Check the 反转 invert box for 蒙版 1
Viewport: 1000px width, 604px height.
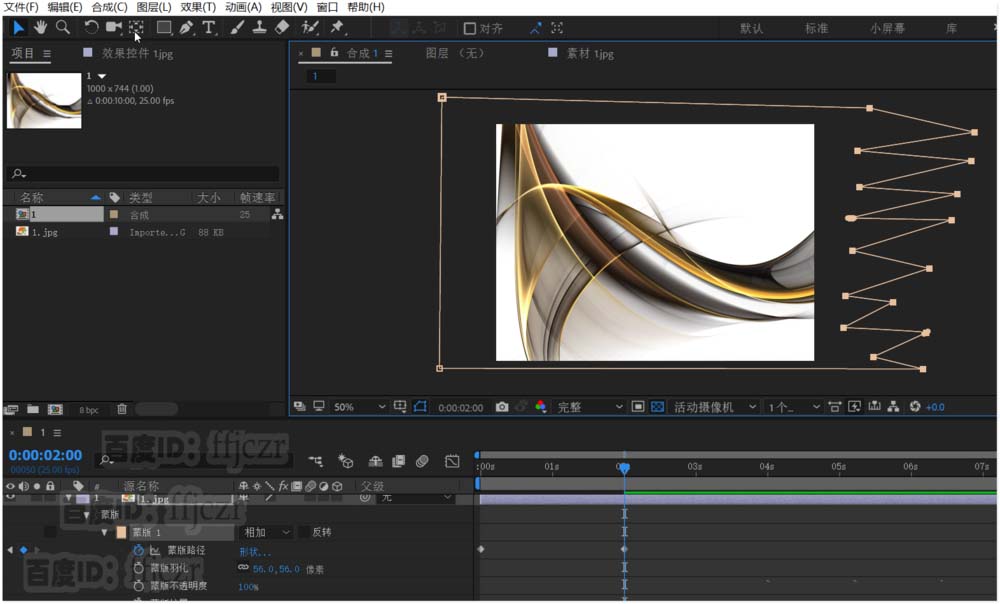pos(304,533)
